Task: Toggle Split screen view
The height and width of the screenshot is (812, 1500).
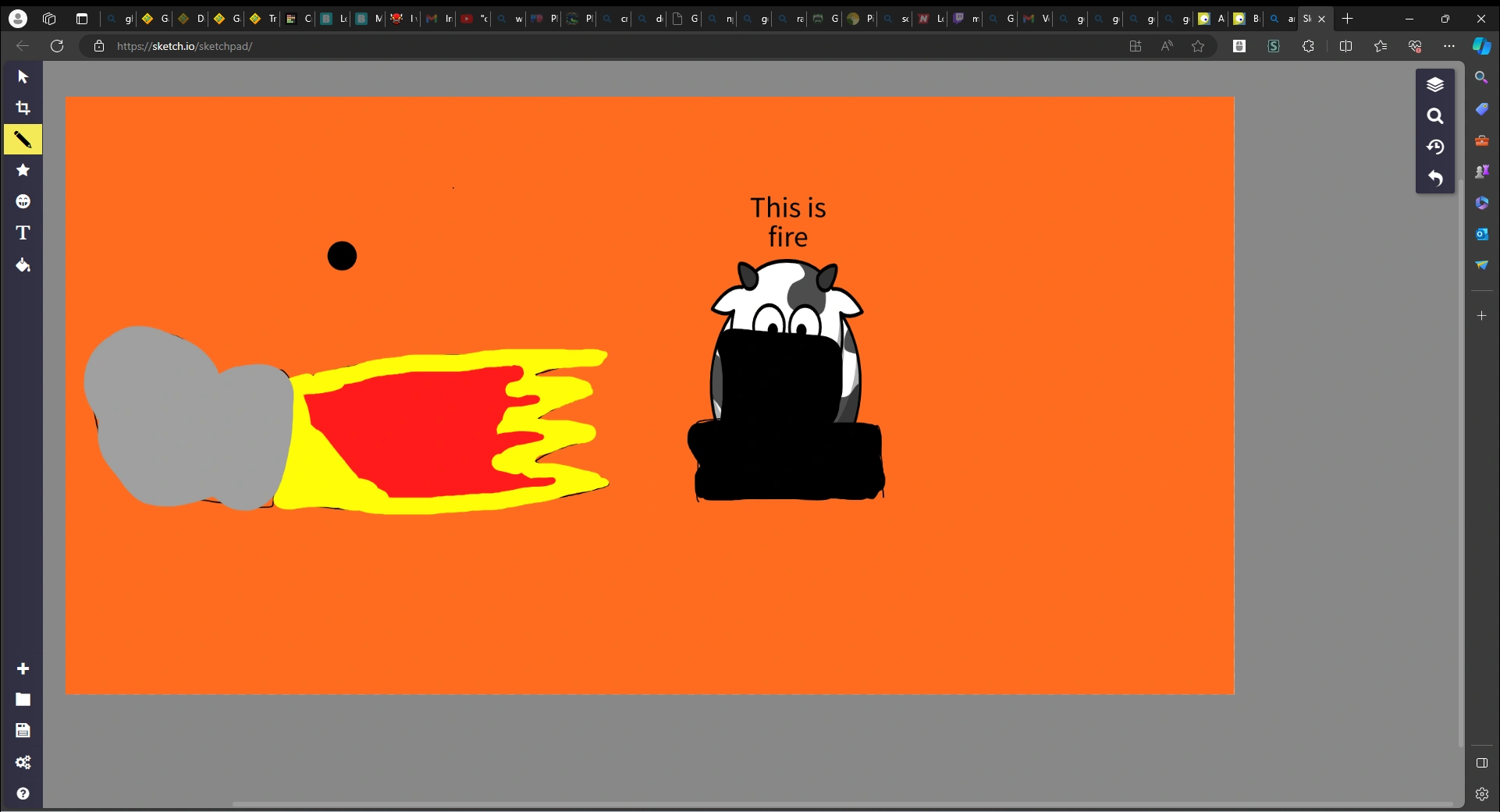Action: pos(1345,46)
